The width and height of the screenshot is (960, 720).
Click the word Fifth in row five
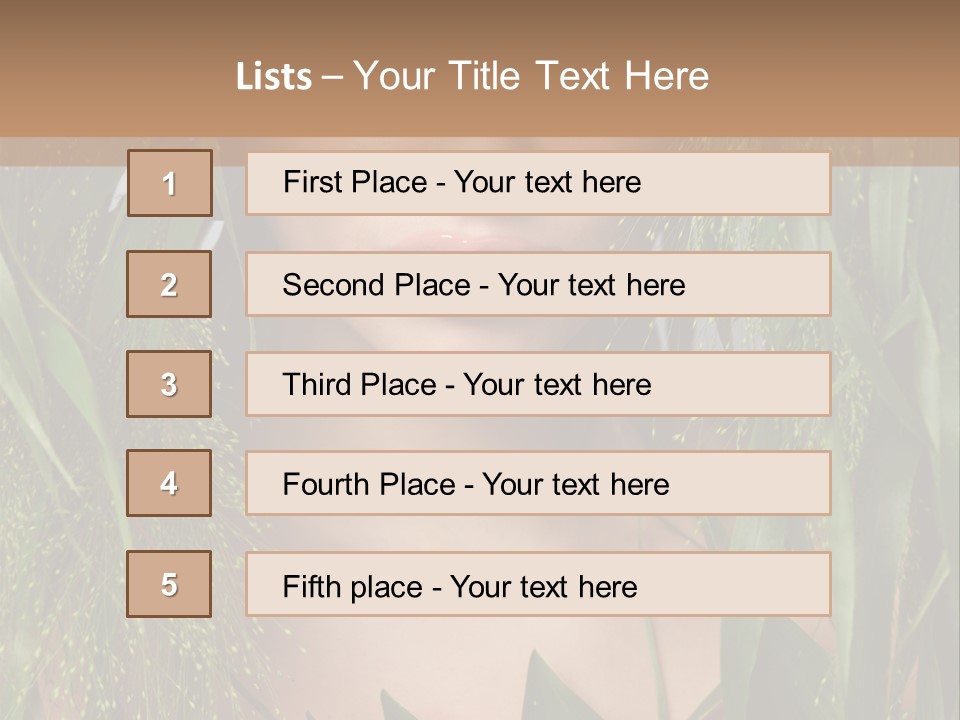(312, 586)
